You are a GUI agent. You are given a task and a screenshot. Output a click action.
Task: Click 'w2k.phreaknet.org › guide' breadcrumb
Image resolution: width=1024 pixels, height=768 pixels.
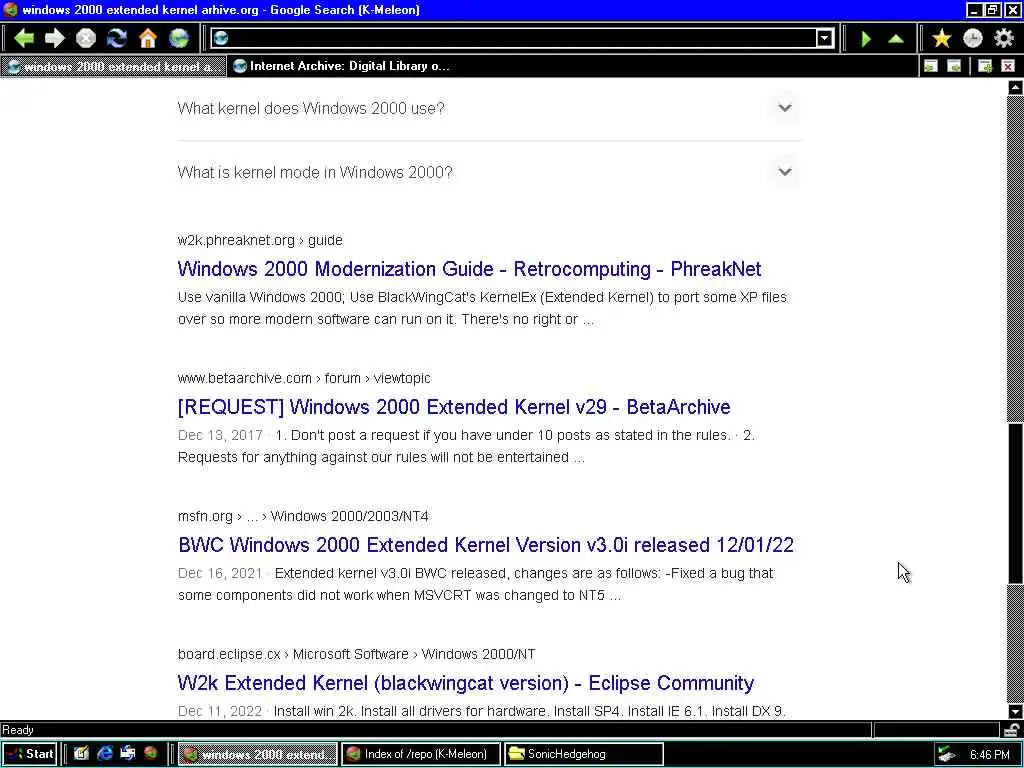[260, 240]
